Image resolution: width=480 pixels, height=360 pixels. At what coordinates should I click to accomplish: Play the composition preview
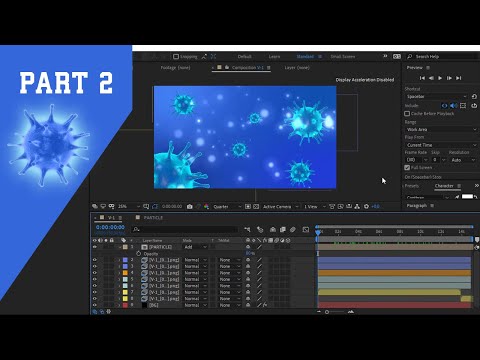(x=440, y=78)
